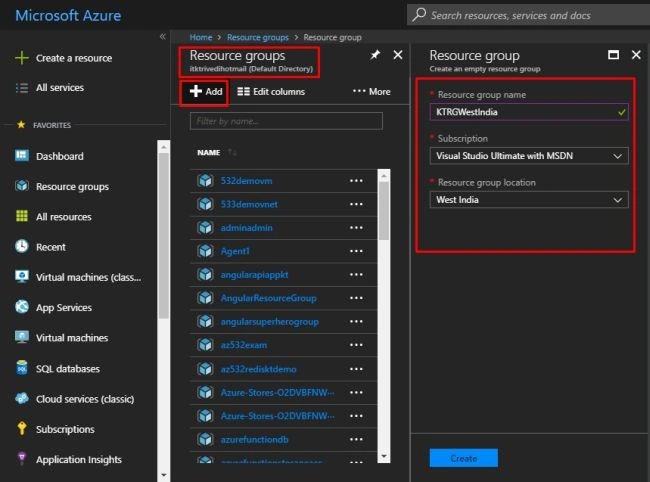650x482 pixels.
Task: Select Dashboard in the favorites menu
Action: 60,156
